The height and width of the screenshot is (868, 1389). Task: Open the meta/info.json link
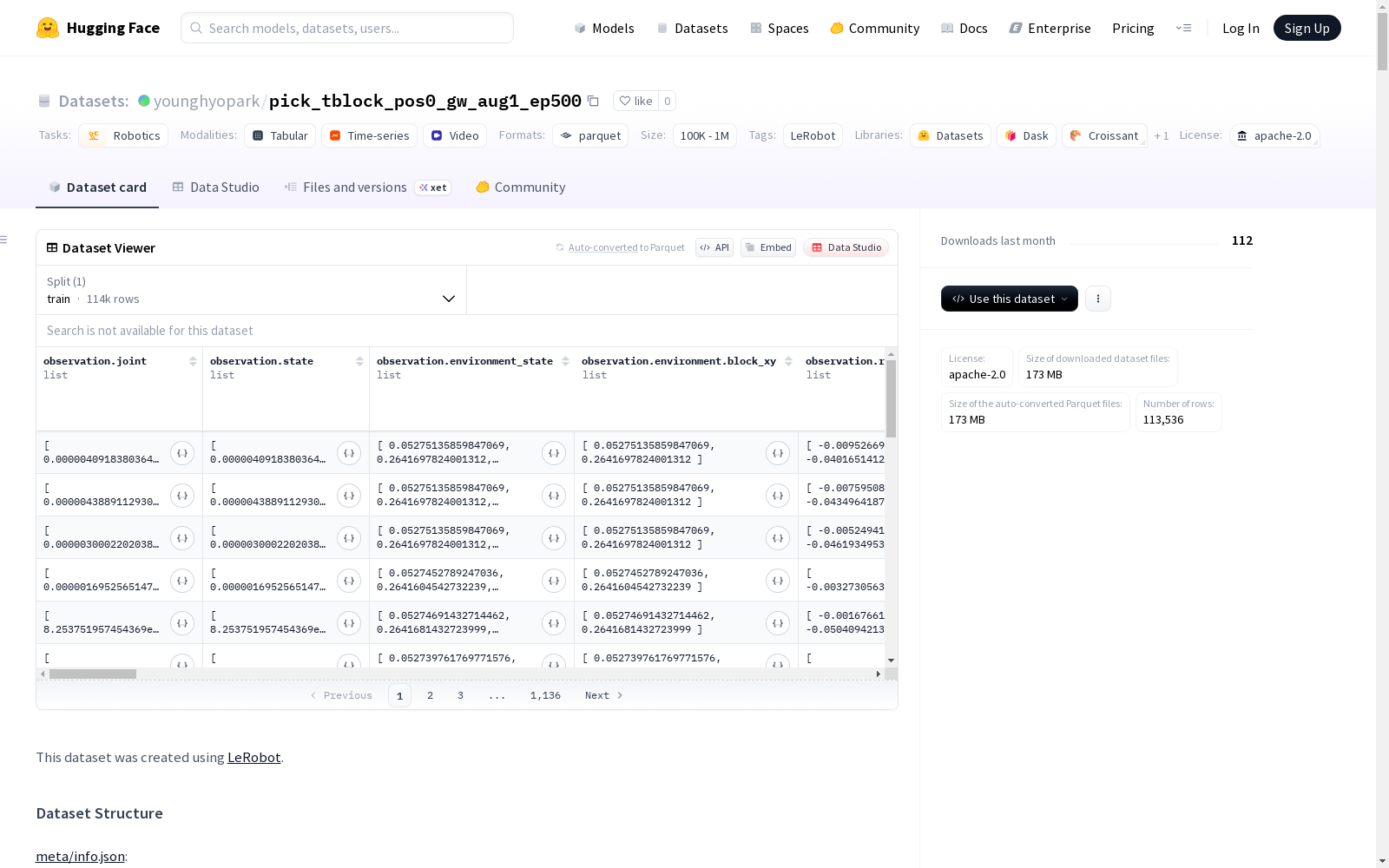81,856
